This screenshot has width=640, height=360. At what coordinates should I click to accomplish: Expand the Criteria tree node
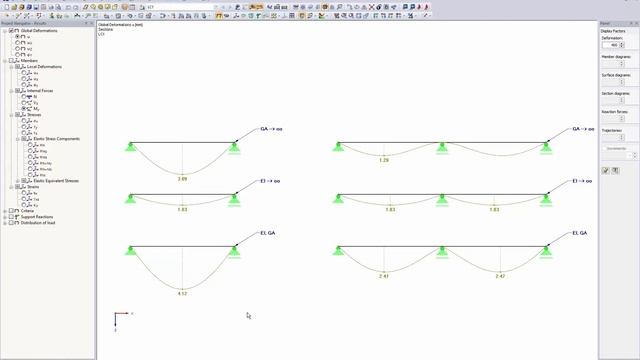(5, 211)
